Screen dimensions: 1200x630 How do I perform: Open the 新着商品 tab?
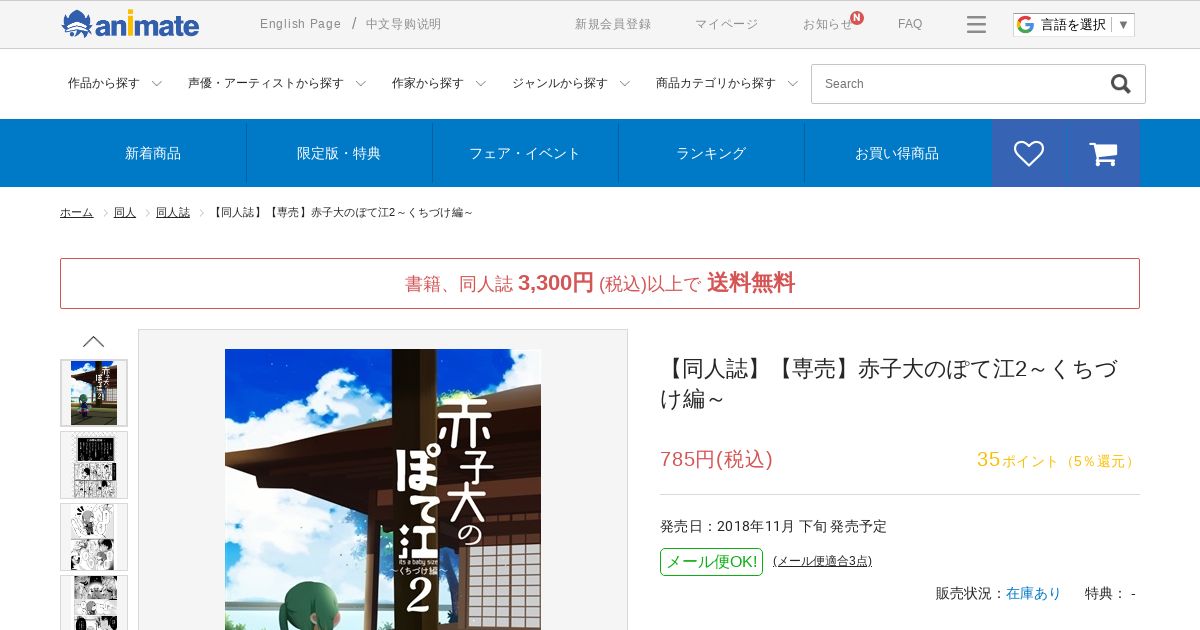(x=153, y=153)
